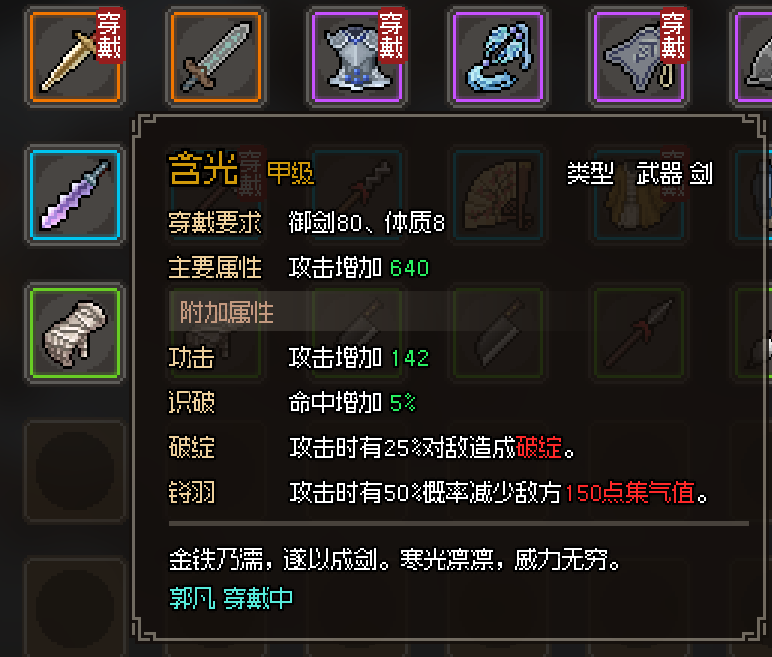Click the dimmed folding fan item

(498, 195)
